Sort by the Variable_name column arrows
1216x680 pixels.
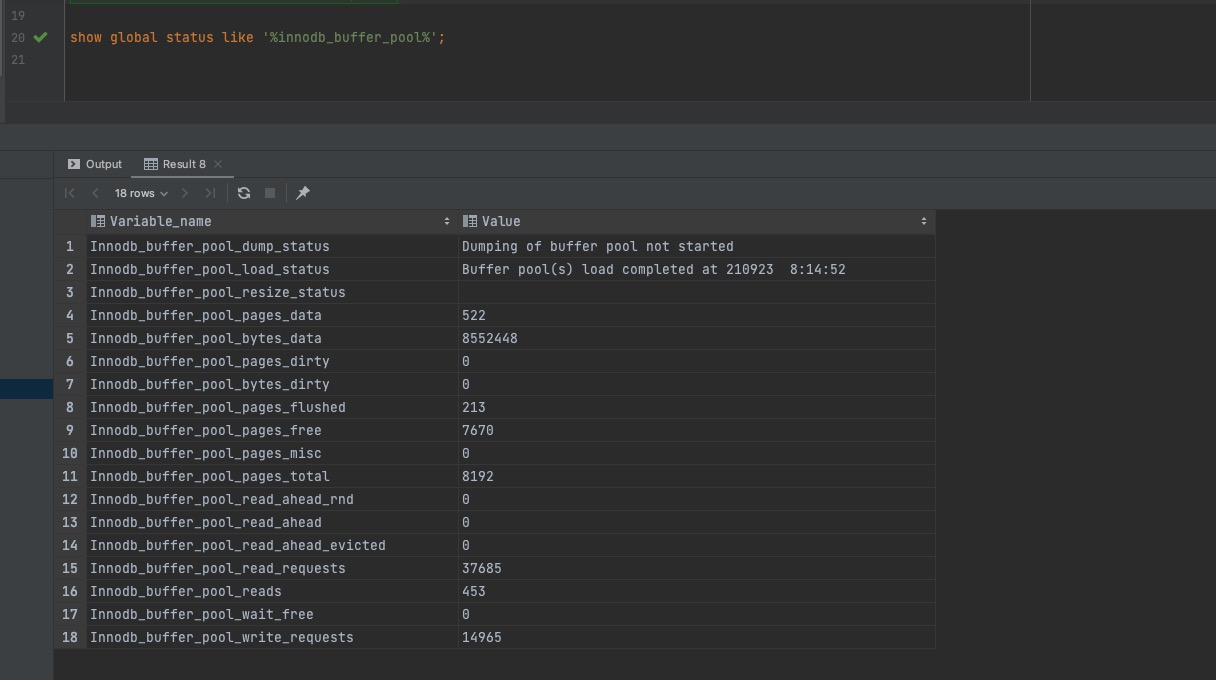[447, 221]
